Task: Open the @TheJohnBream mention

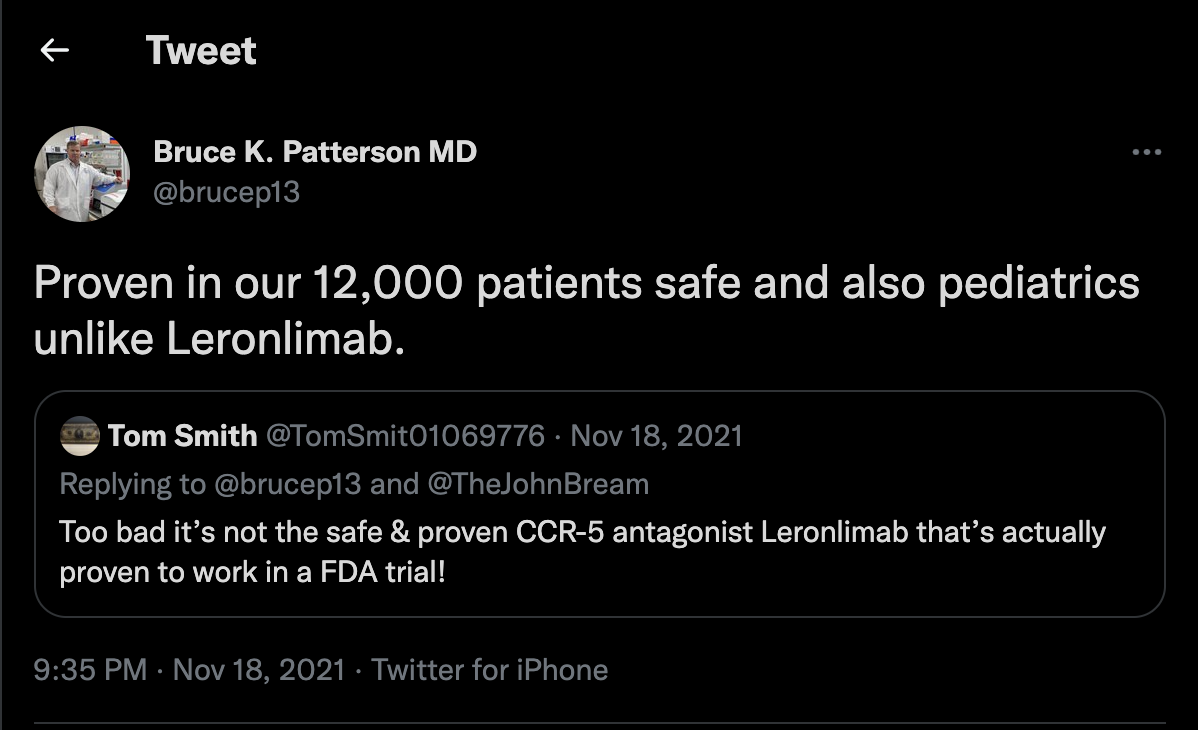Action: (538, 484)
